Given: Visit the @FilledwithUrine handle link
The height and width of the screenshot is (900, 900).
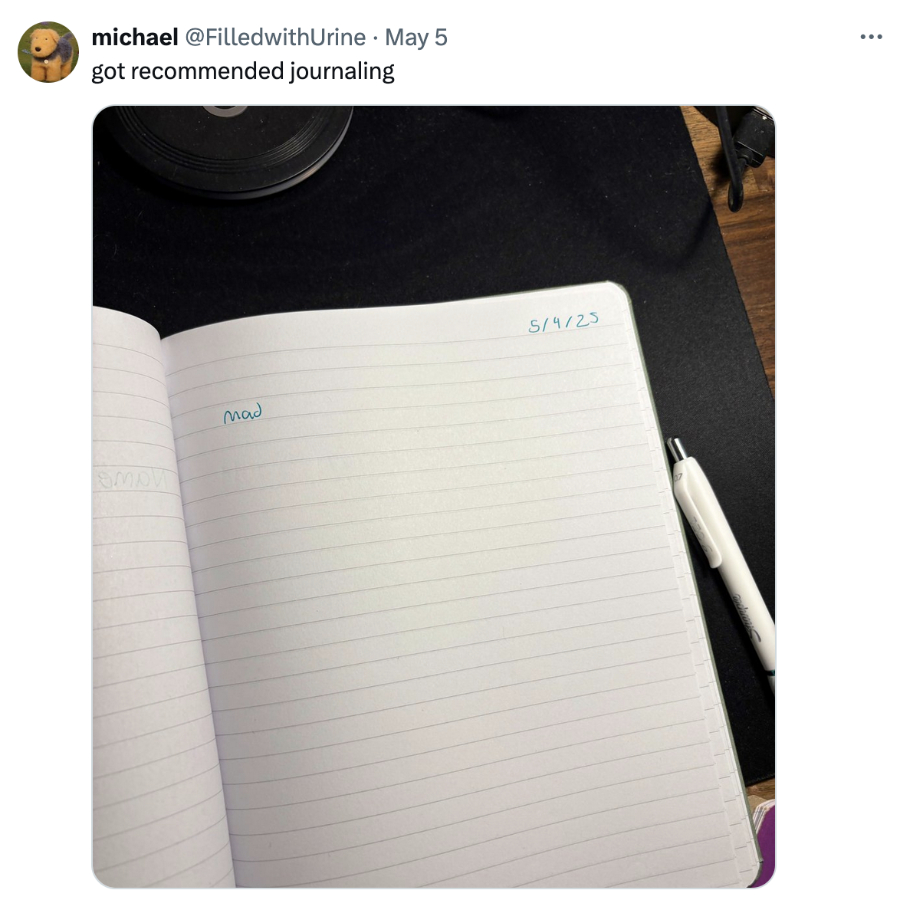Looking at the screenshot, I should 275,37.
